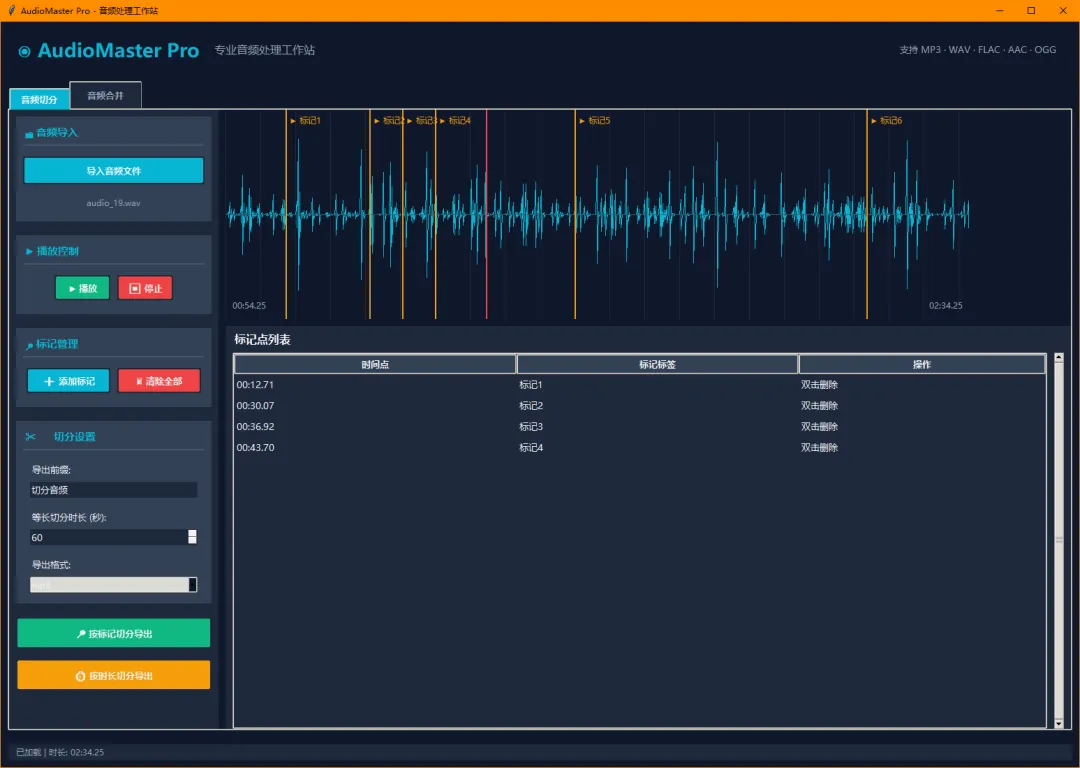
Task: Click the folder icon beside 音频导入
Action: point(29,133)
